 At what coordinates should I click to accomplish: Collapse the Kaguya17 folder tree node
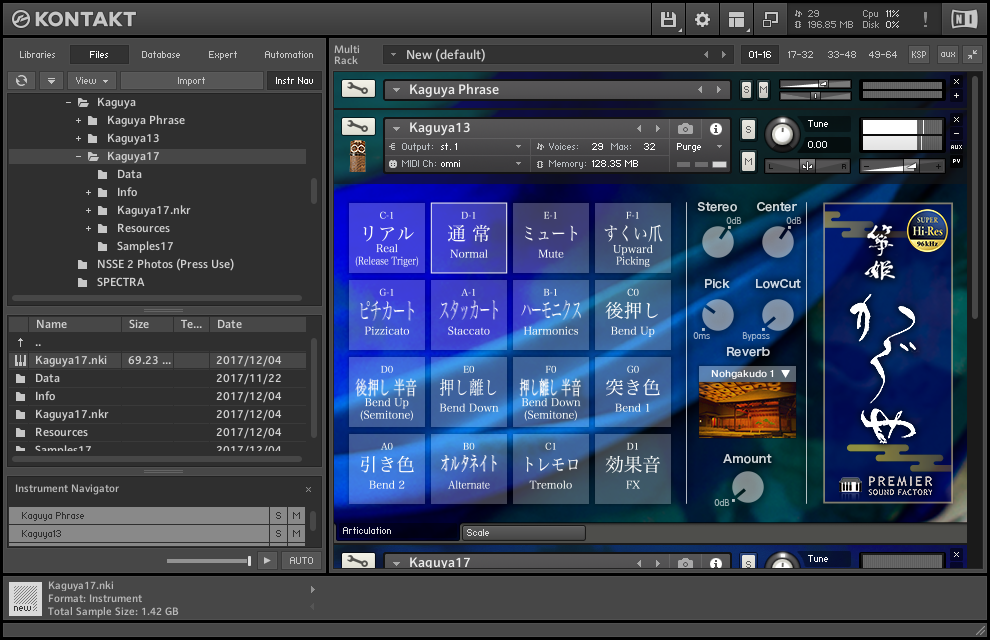pyautogui.click(x=78, y=157)
